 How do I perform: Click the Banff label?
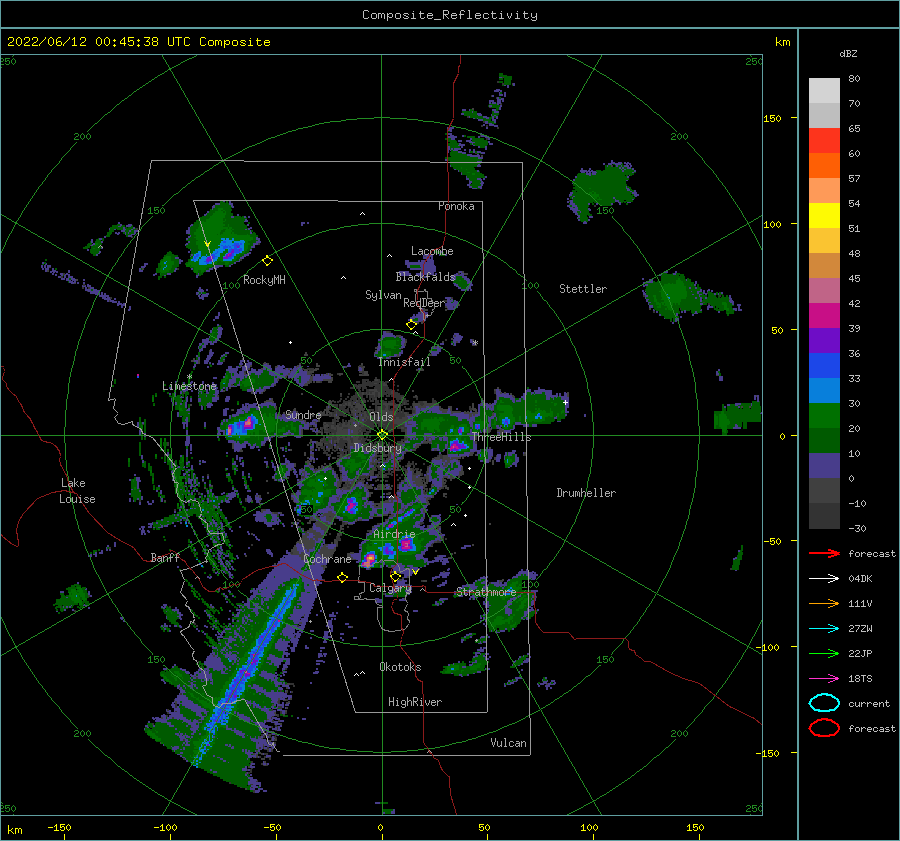pos(165,558)
